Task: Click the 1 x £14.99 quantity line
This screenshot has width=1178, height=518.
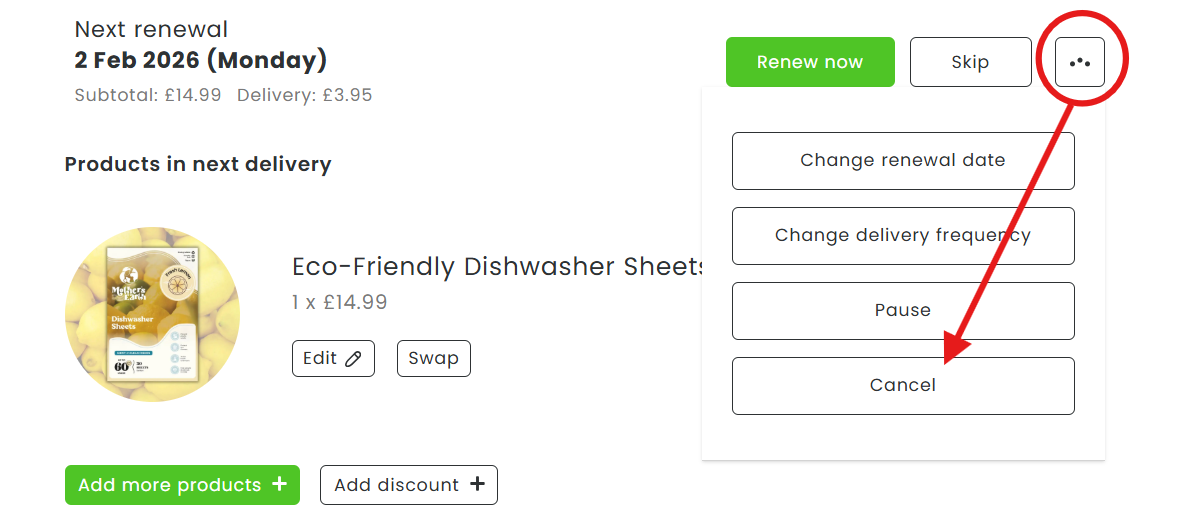Action: pyautogui.click(x=339, y=302)
